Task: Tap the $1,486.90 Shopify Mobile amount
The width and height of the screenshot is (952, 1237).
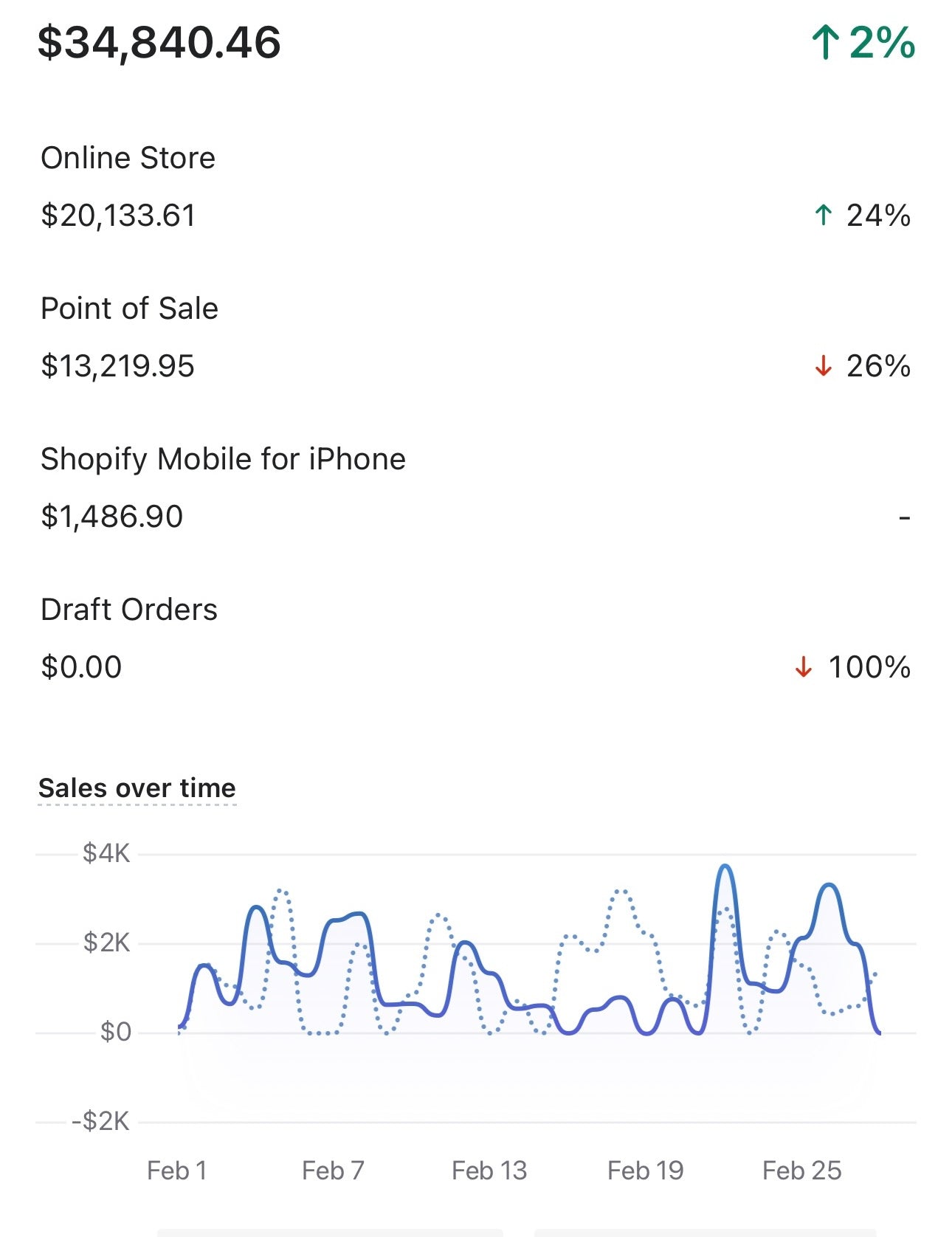Action: 111,517
